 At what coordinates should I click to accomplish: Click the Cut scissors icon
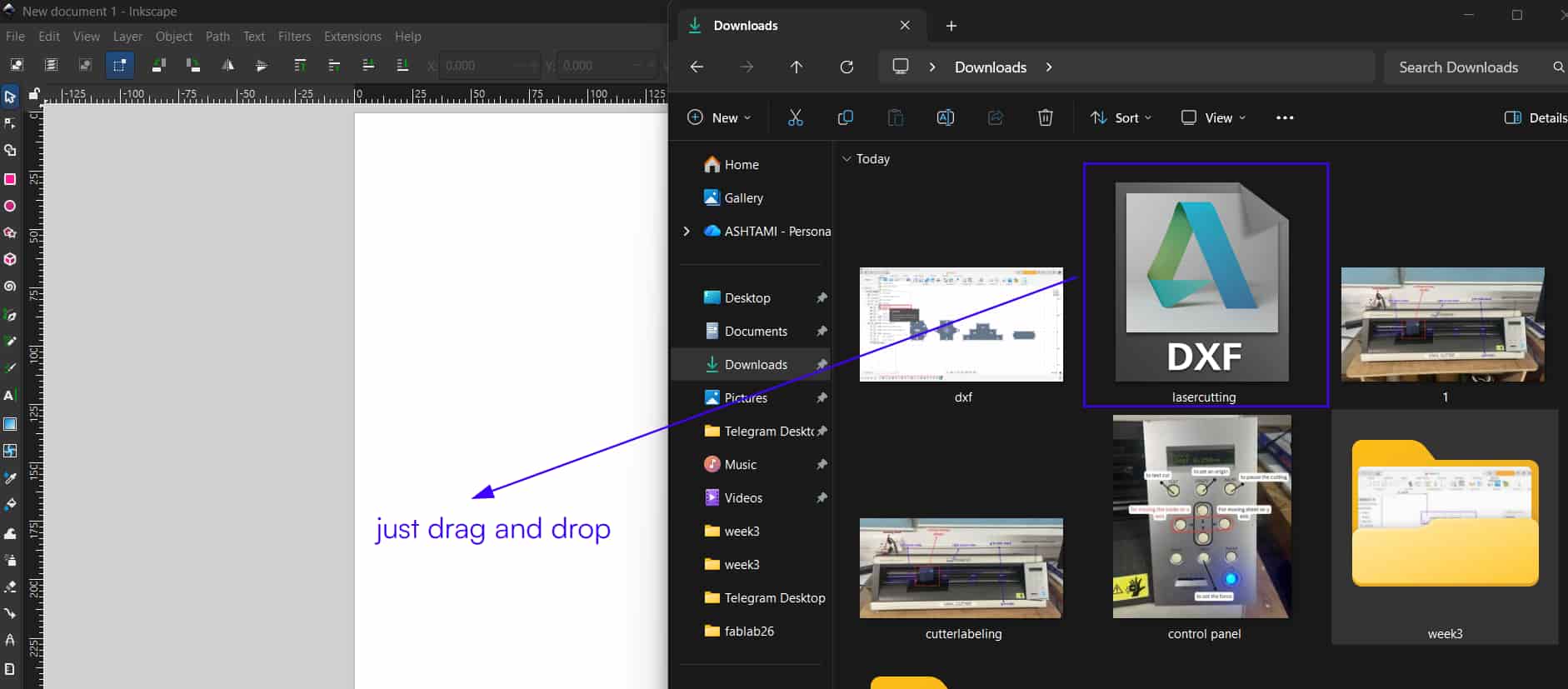pyautogui.click(x=795, y=117)
